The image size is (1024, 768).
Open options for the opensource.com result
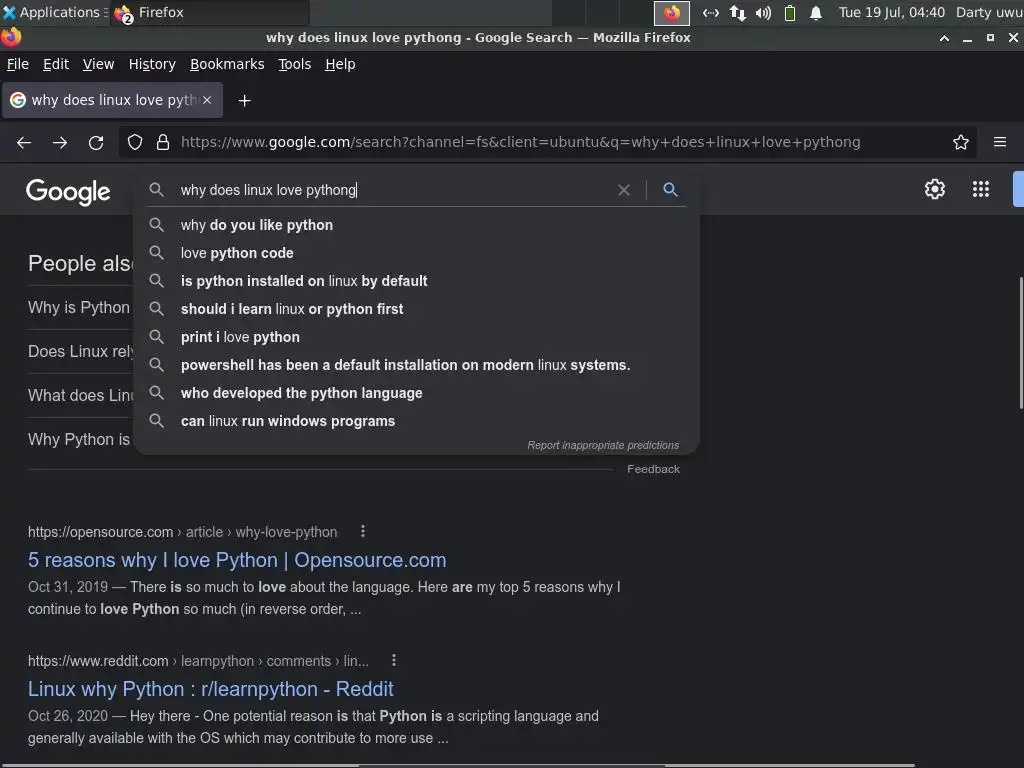[363, 532]
